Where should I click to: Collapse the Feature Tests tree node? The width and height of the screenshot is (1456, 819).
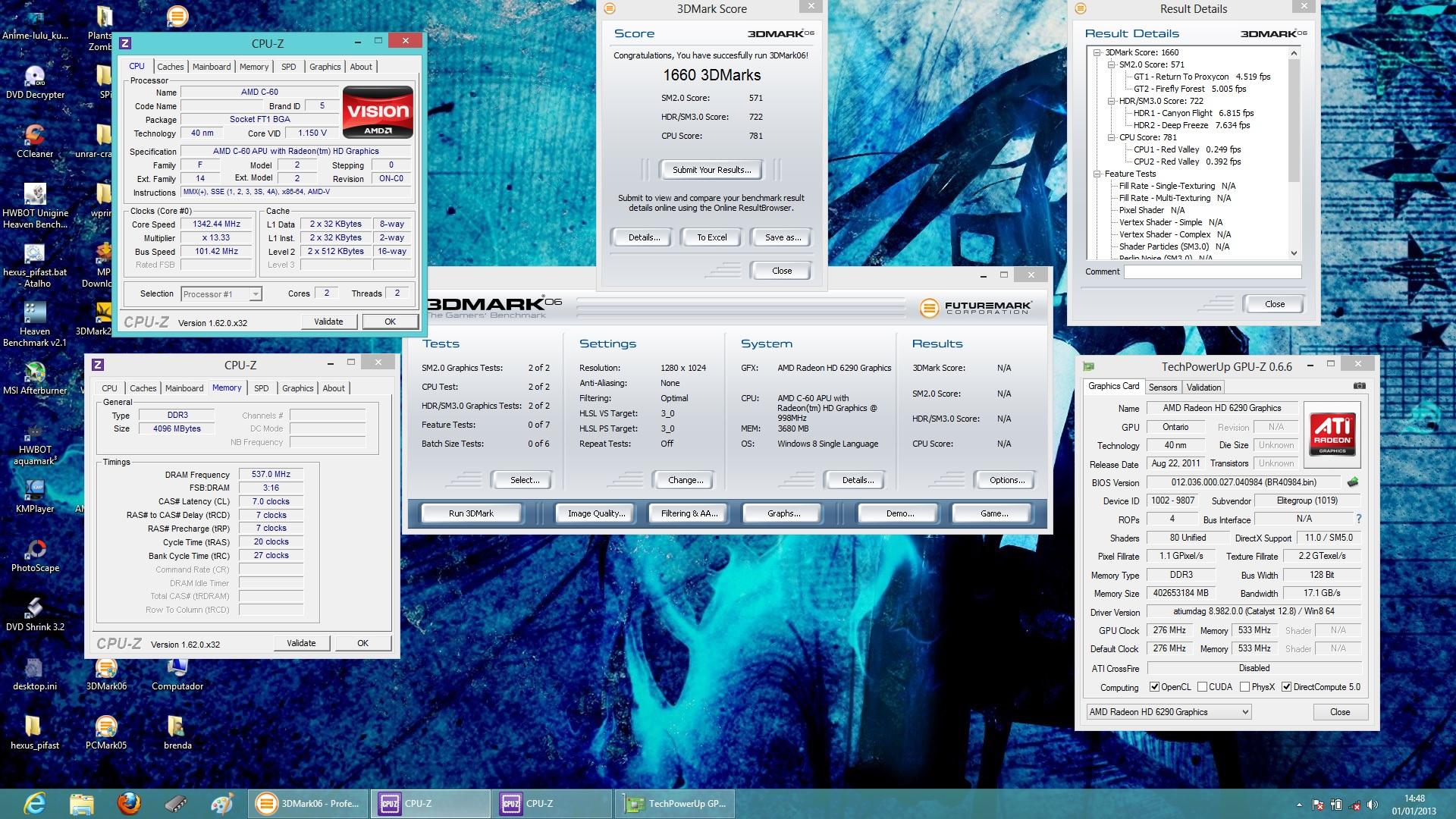pos(1097,174)
